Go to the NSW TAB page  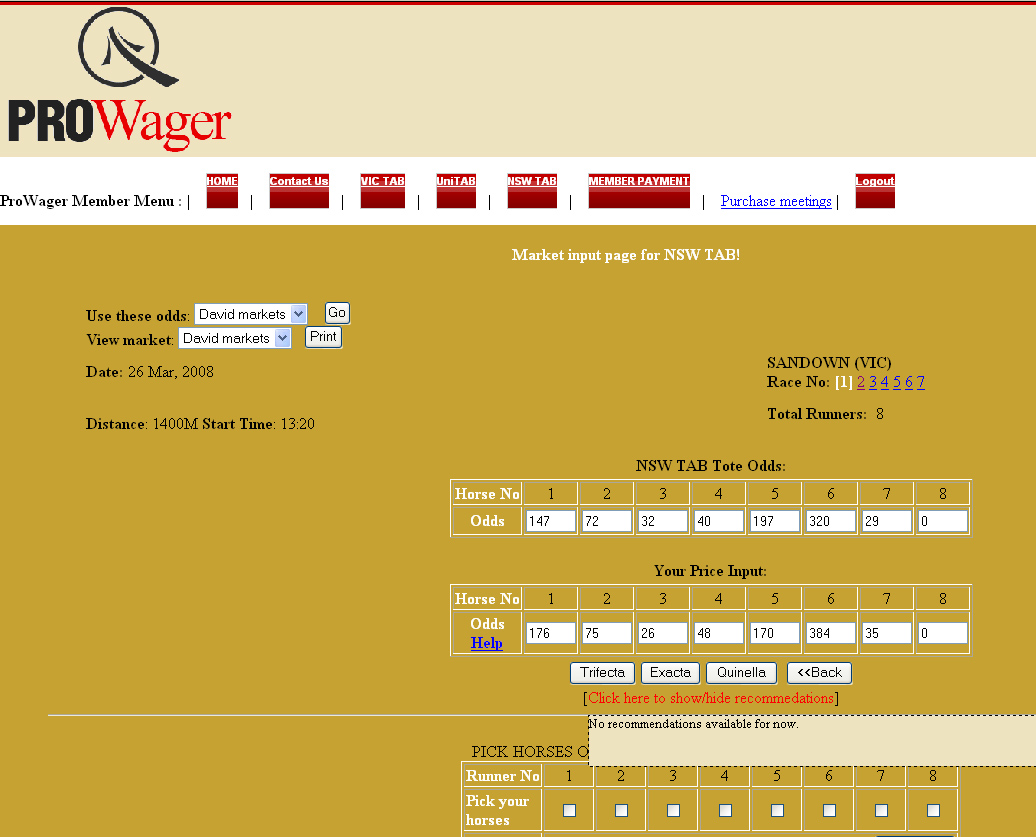coord(532,191)
